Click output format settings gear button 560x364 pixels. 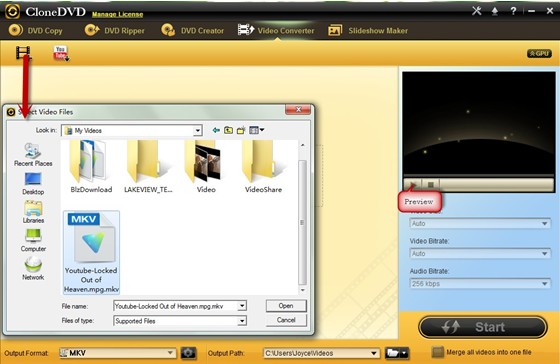[x=188, y=353]
